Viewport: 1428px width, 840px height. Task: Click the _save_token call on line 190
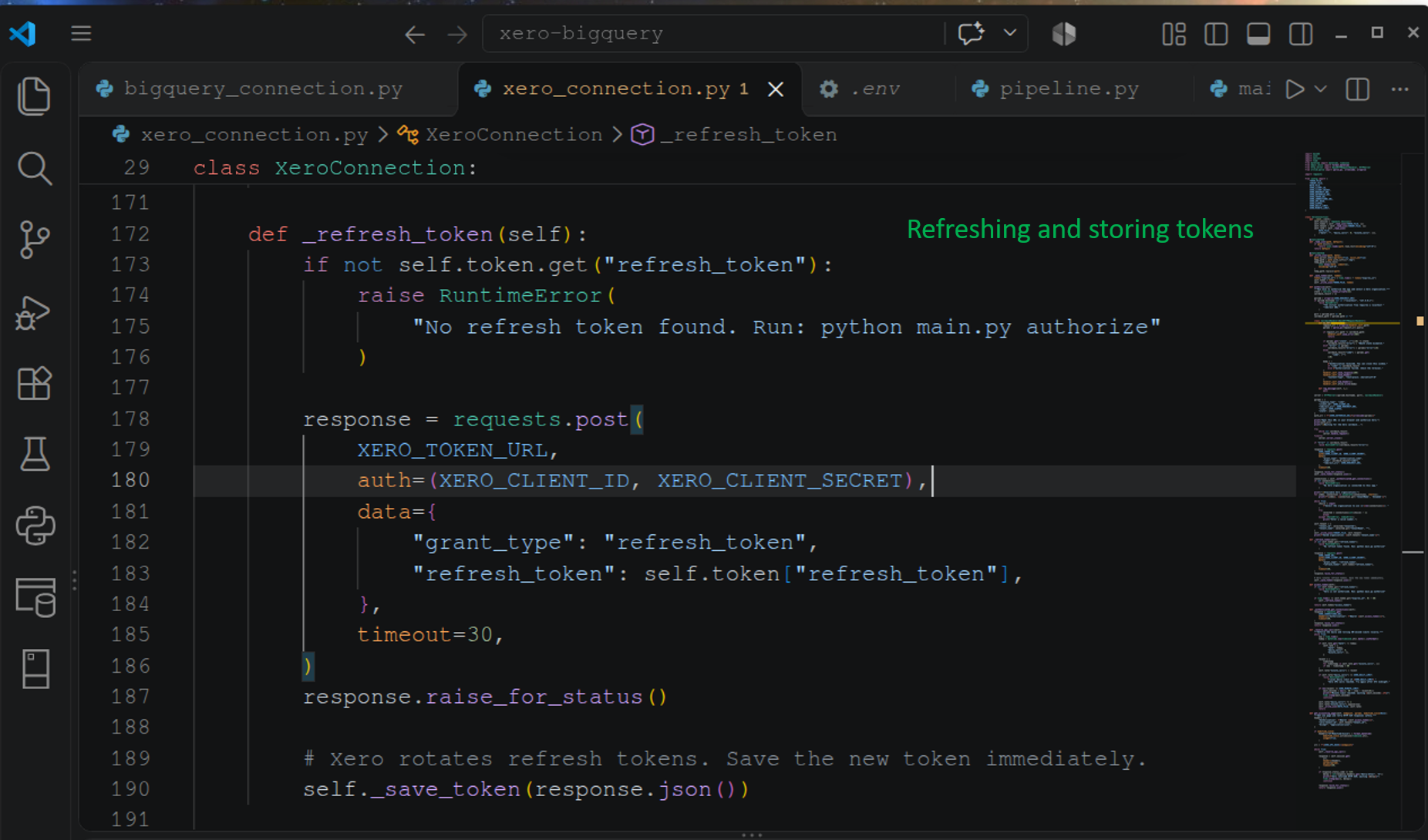445,789
